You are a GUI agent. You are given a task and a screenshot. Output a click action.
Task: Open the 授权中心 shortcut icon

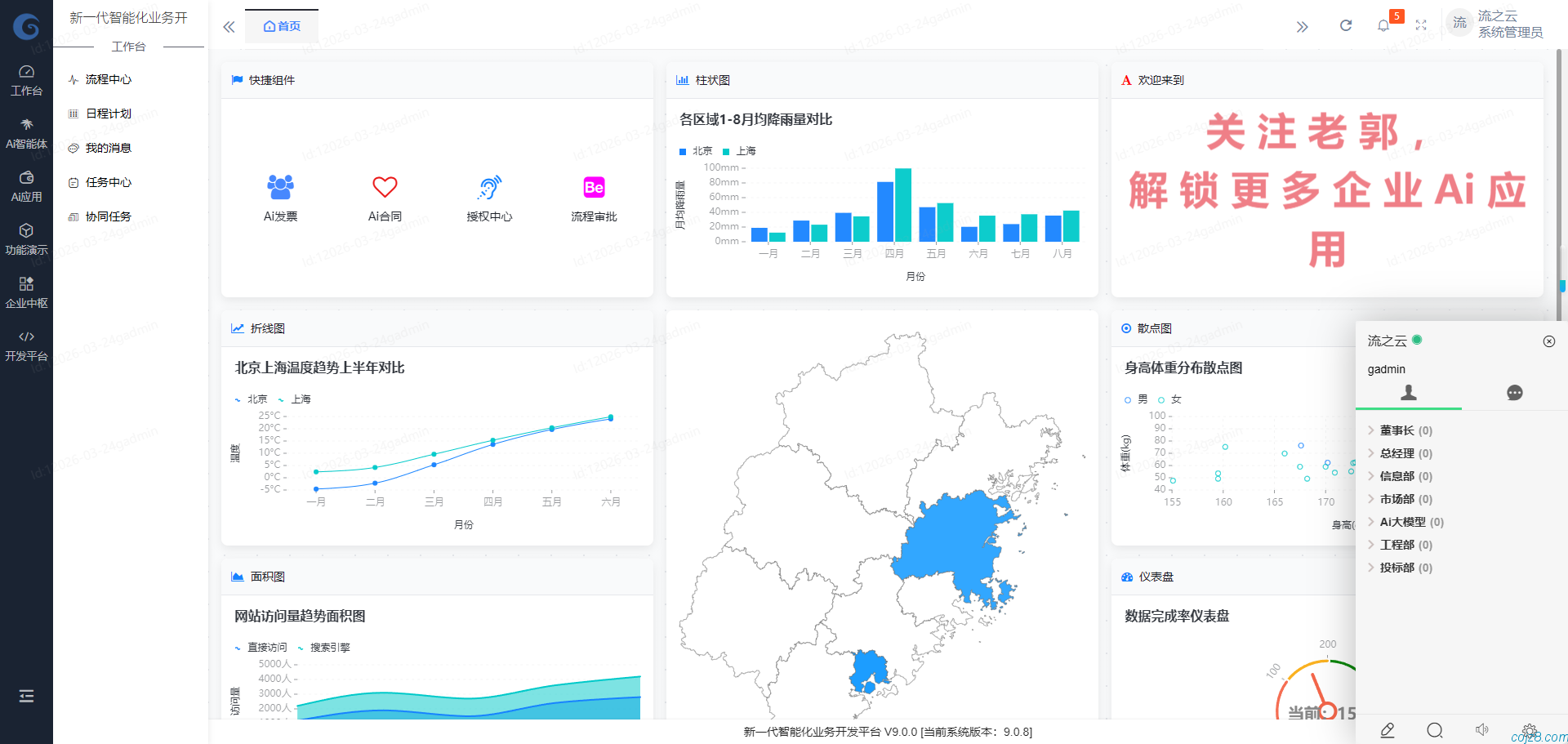(489, 187)
